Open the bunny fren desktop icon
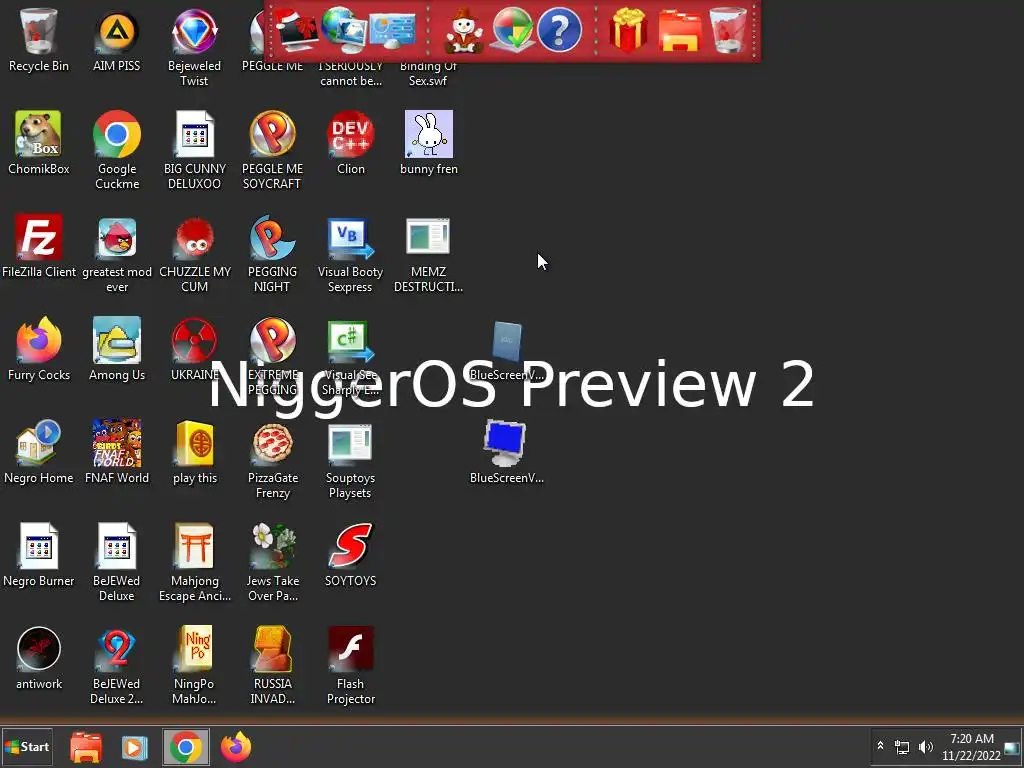 pyautogui.click(x=428, y=143)
